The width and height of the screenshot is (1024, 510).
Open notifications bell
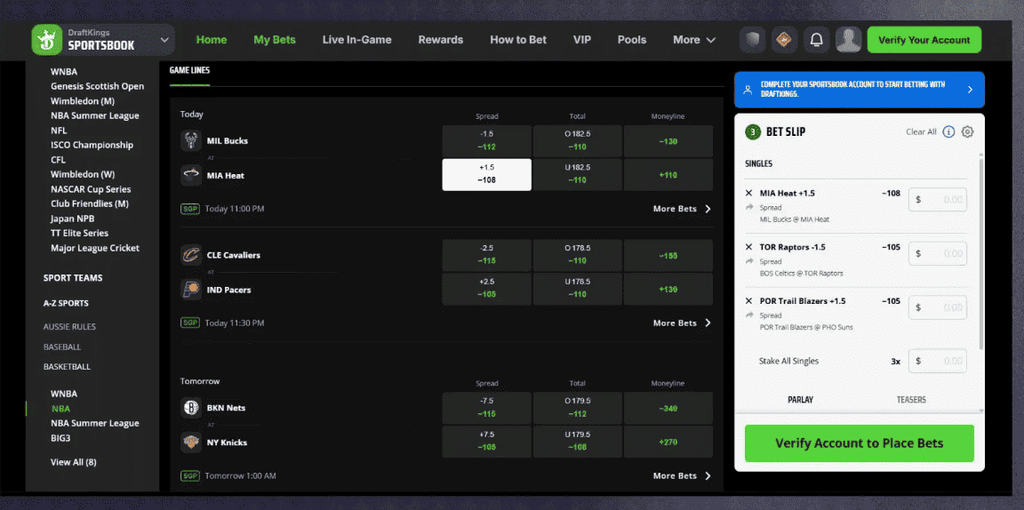point(816,40)
